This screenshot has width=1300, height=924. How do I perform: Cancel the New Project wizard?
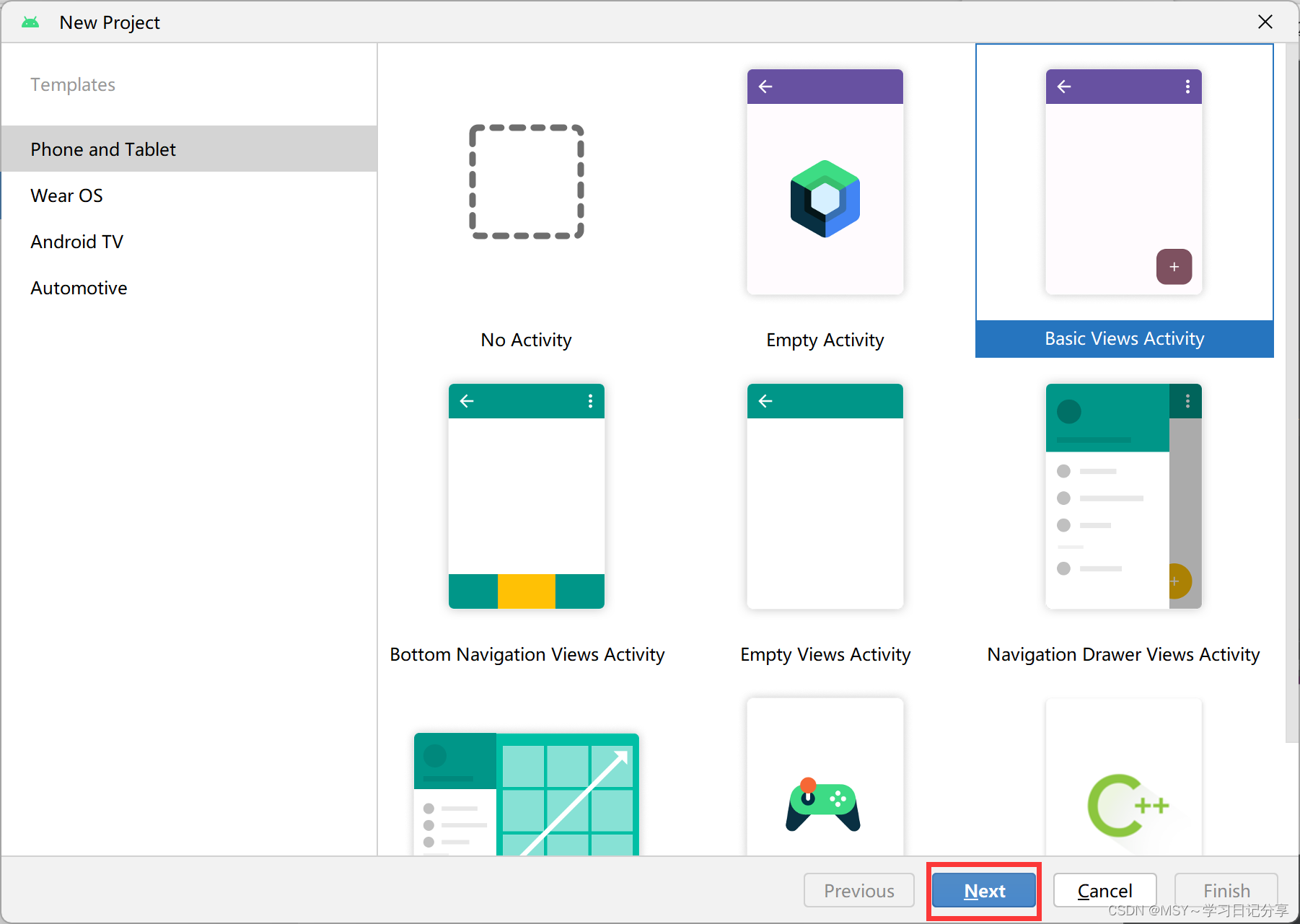coord(1105,891)
